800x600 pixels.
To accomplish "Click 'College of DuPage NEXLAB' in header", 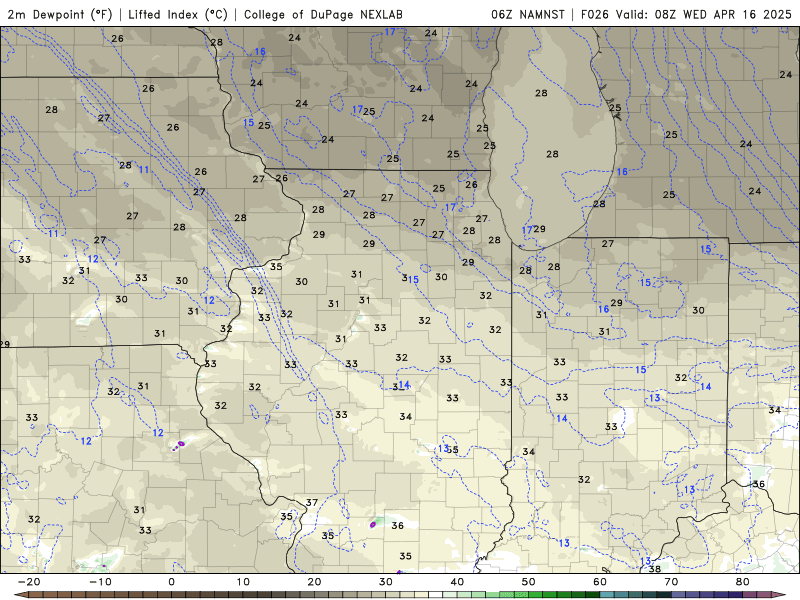I will (323, 14).
